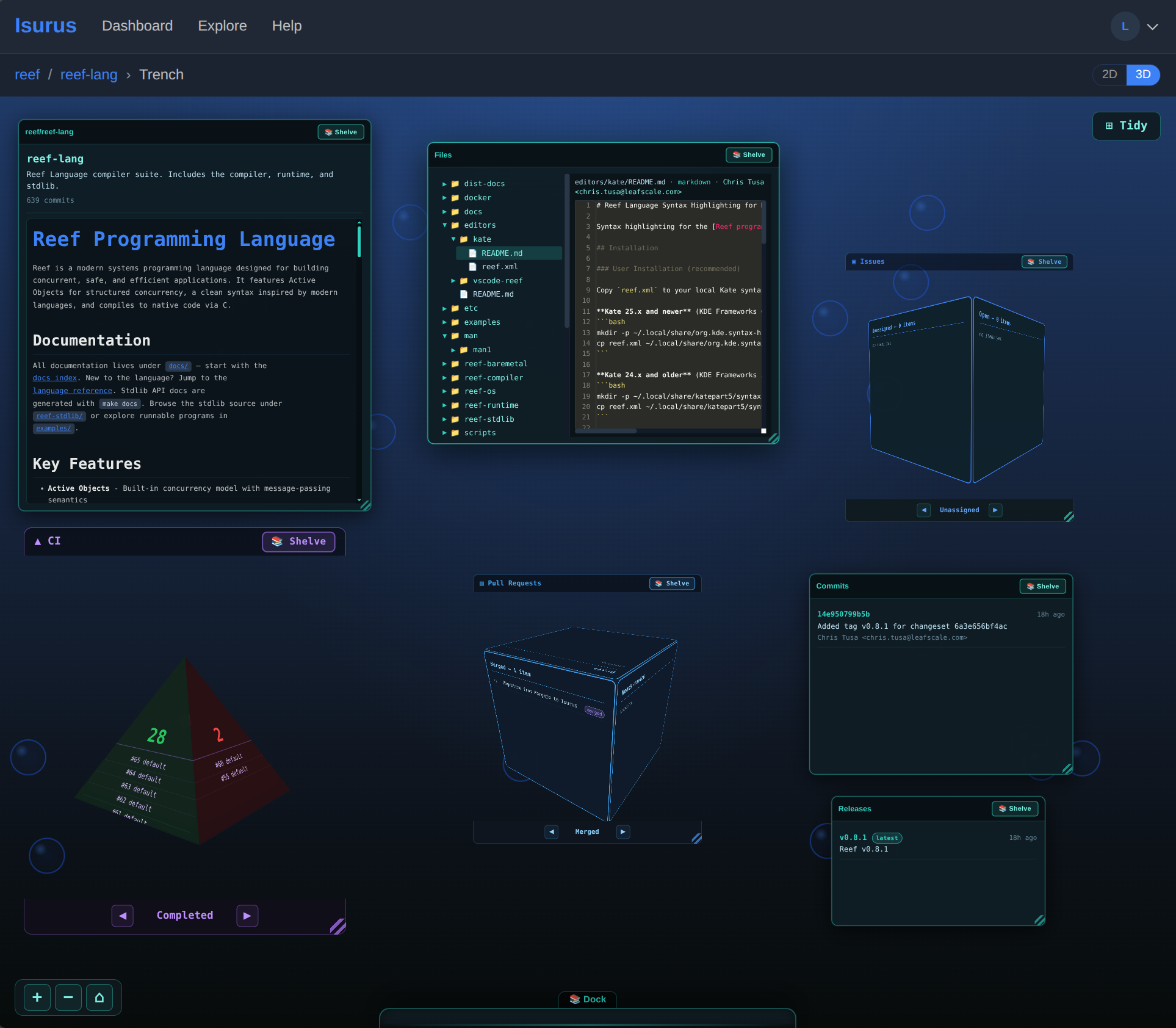Viewport: 1176px width, 1028px height.
Task: Click previous arrow in Pull Requests panel
Action: coord(552,832)
